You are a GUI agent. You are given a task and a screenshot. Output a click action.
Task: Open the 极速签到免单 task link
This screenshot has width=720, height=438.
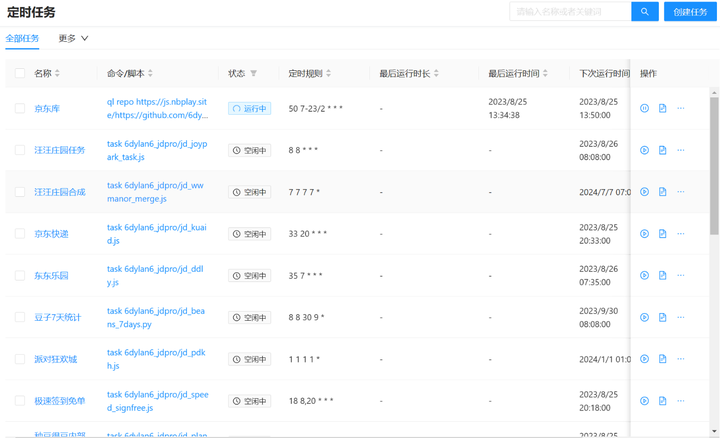click(60, 401)
